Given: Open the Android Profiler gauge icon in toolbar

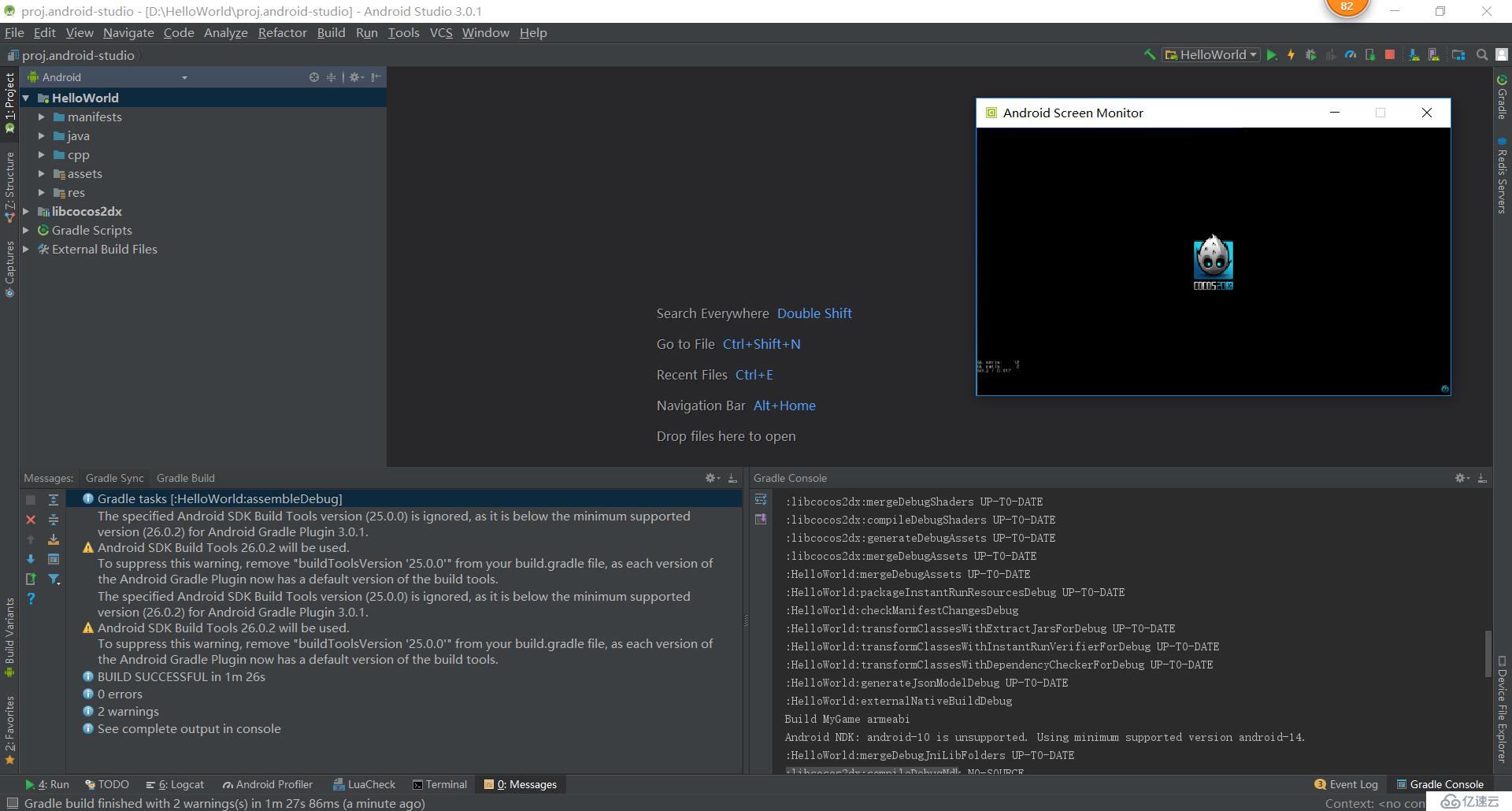Looking at the screenshot, I should pyautogui.click(x=1351, y=54).
